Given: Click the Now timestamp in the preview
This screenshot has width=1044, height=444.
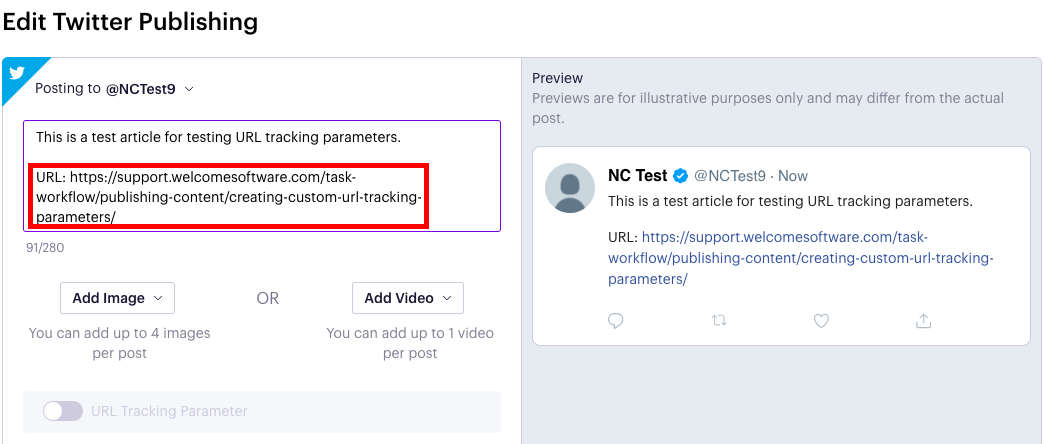Looking at the screenshot, I should pos(793,176).
